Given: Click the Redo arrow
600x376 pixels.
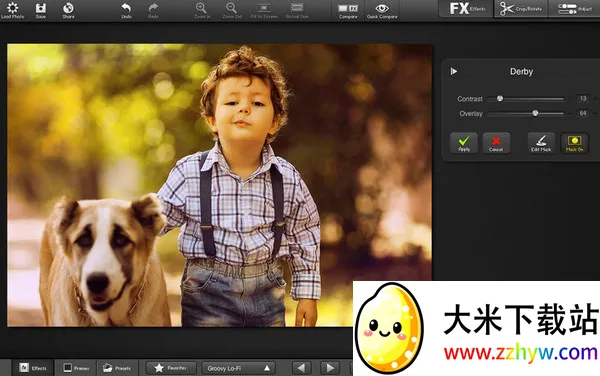Looking at the screenshot, I should point(153,10).
